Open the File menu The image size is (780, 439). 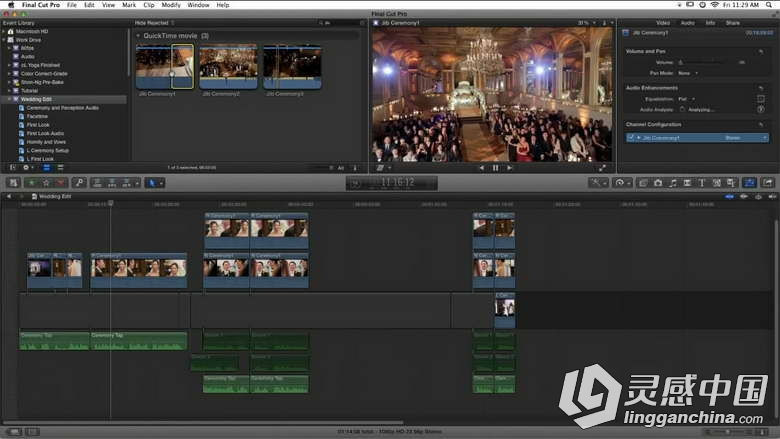[72, 5]
